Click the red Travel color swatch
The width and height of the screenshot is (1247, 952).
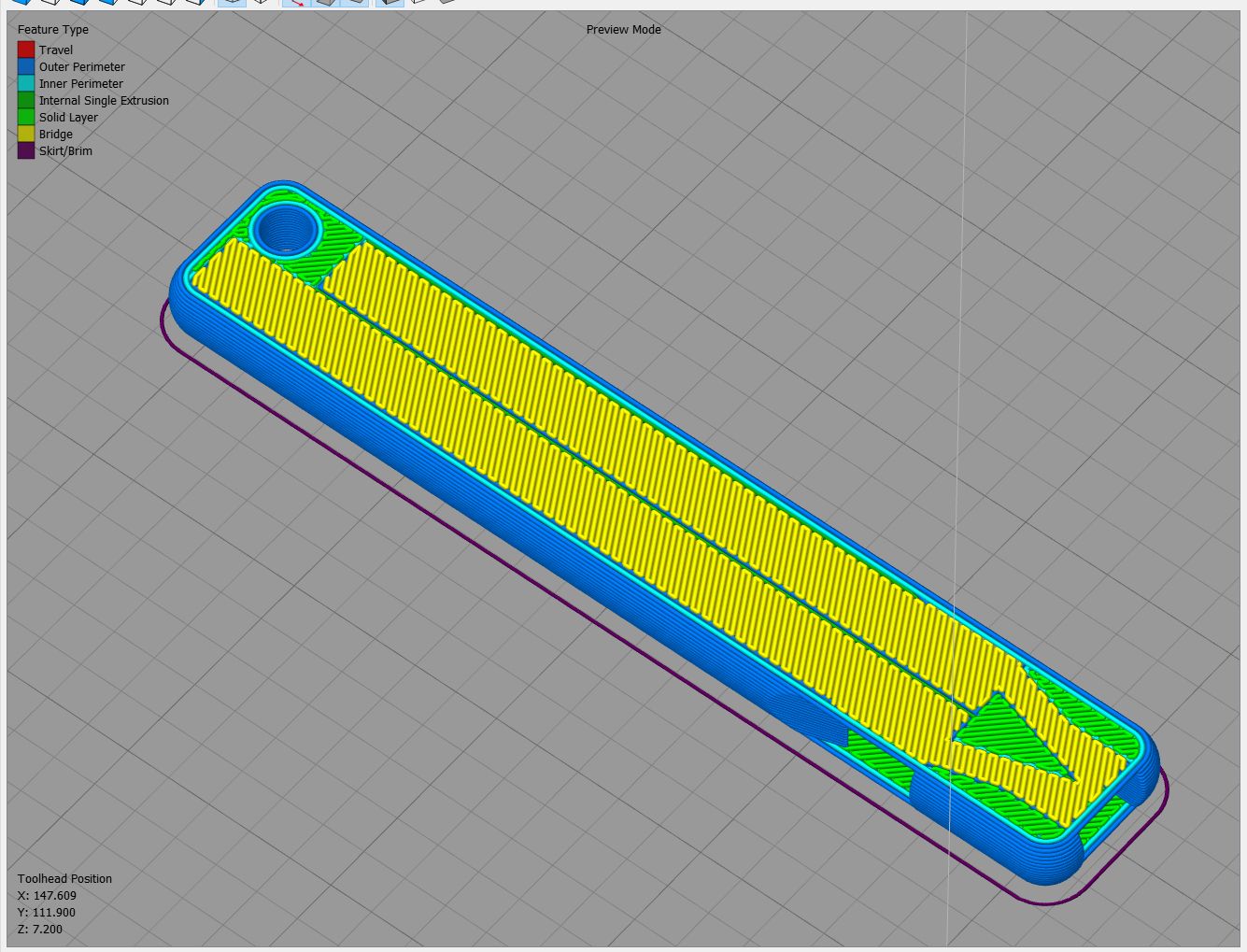point(26,50)
